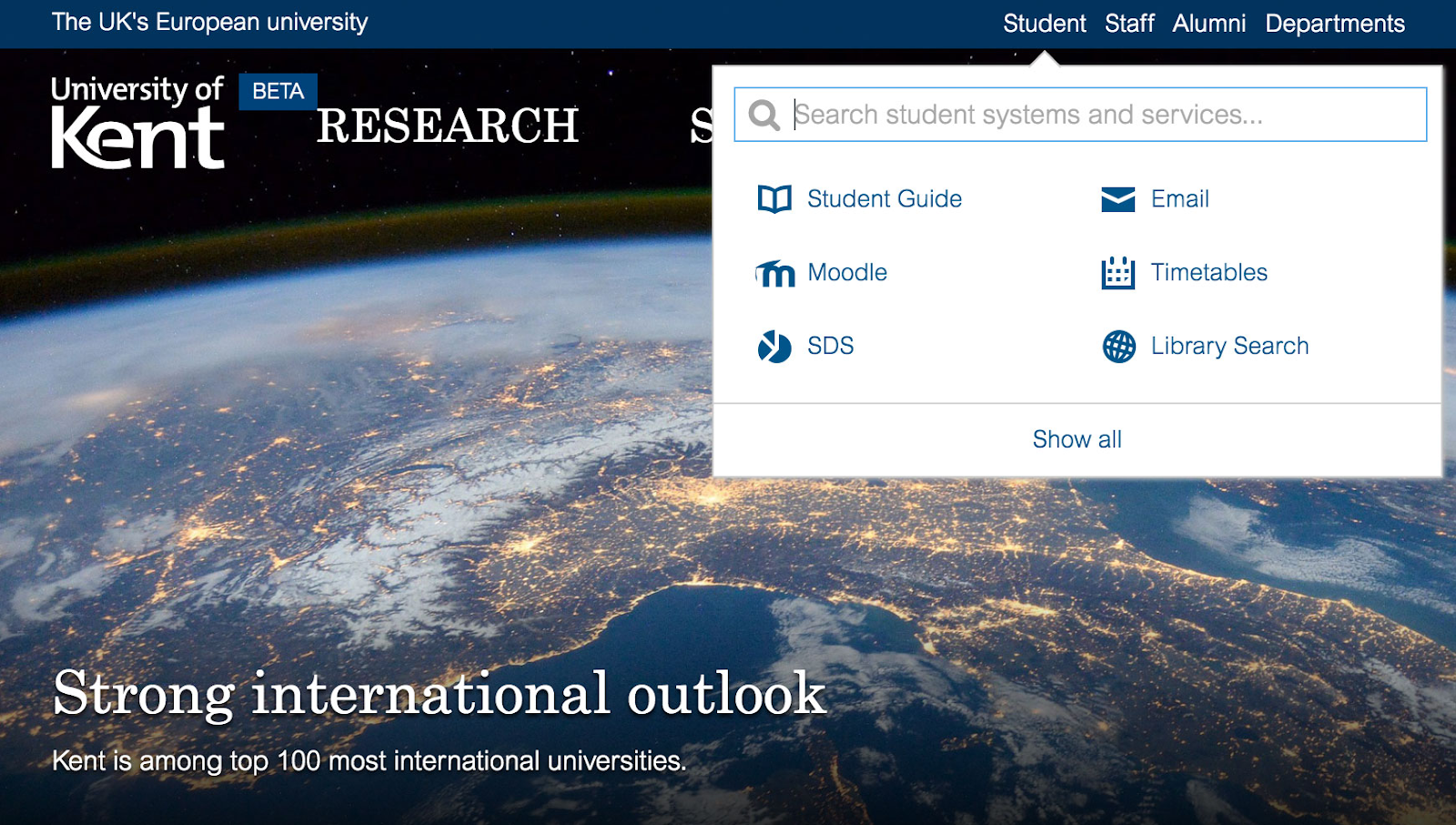Open the SDS link
1456x825 pixels.
[831, 347]
